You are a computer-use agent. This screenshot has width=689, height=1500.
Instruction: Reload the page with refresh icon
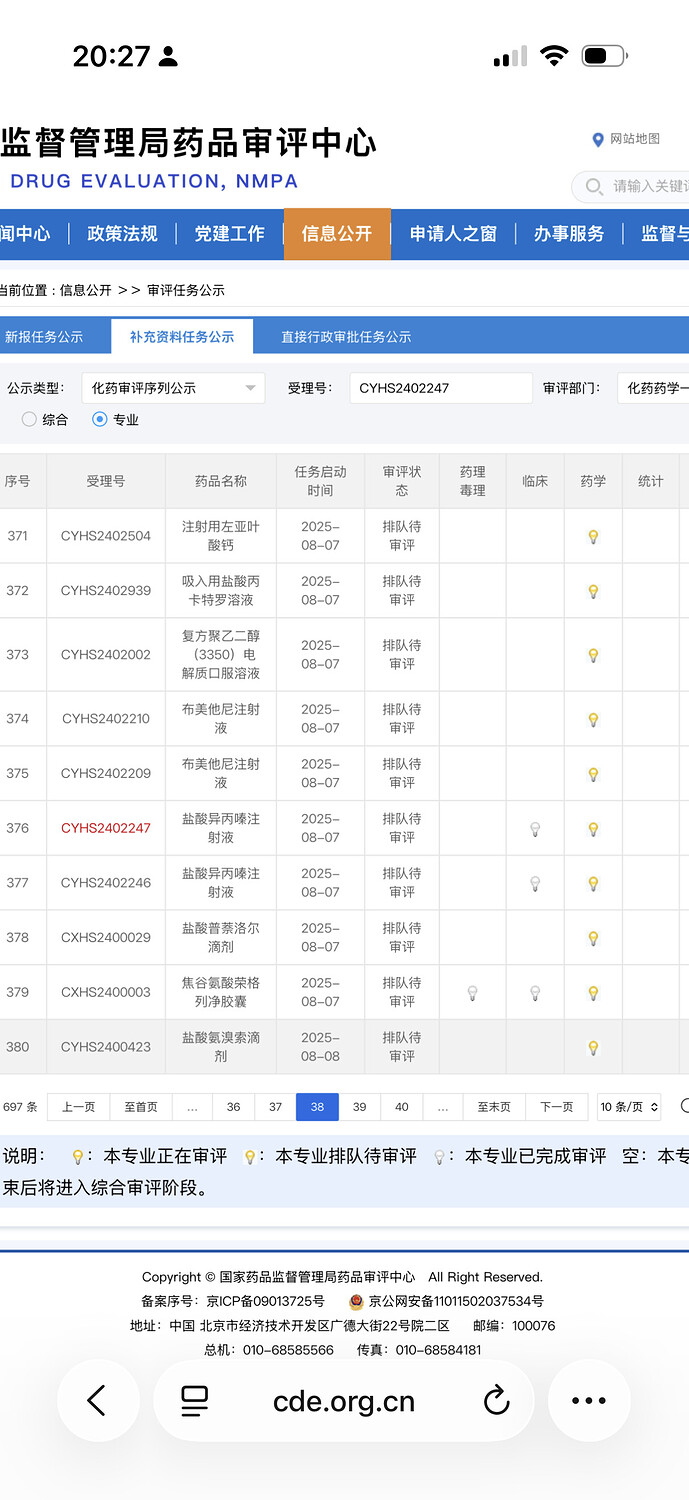coord(496,1401)
